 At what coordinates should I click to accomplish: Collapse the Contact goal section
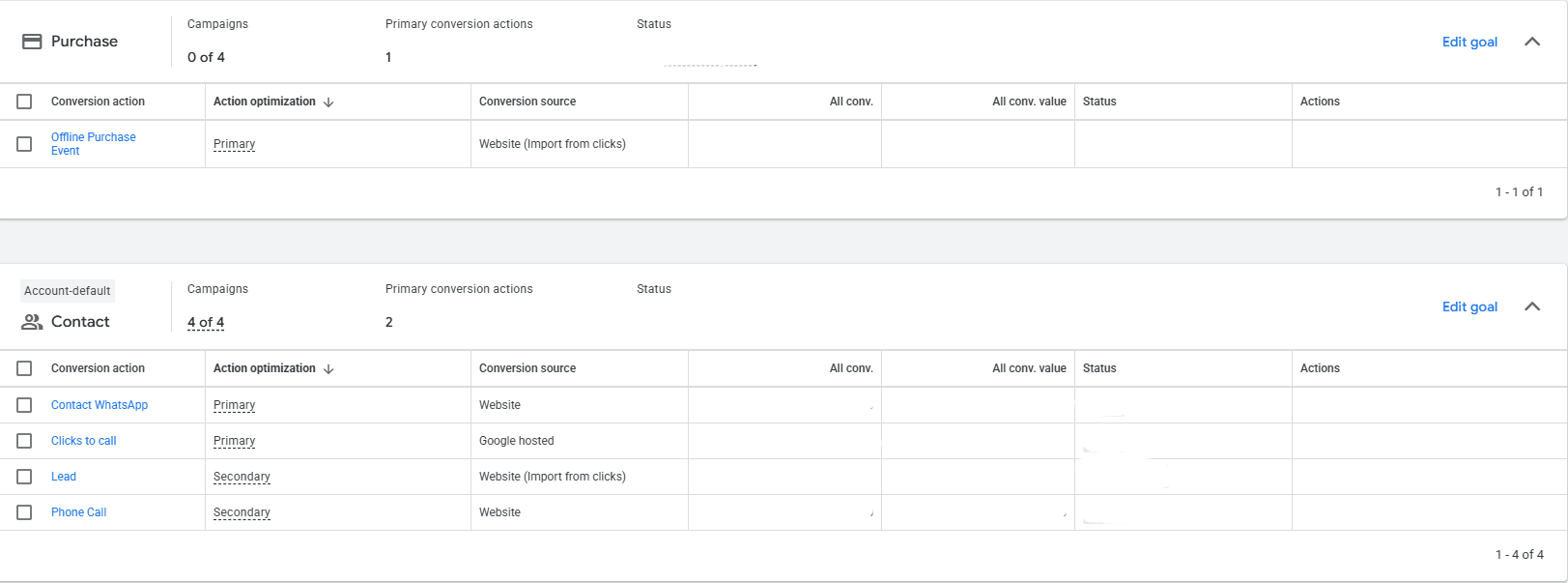[1532, 306]
